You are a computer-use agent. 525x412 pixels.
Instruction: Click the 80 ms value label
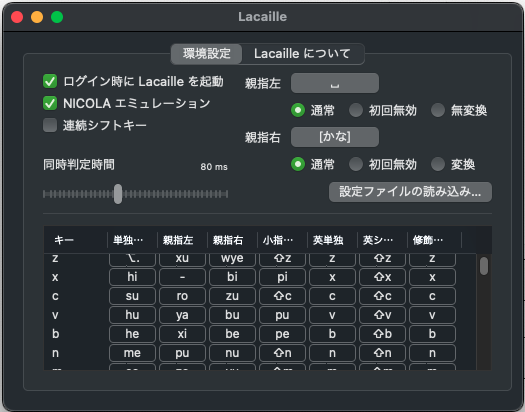click(x=214, y=167)
